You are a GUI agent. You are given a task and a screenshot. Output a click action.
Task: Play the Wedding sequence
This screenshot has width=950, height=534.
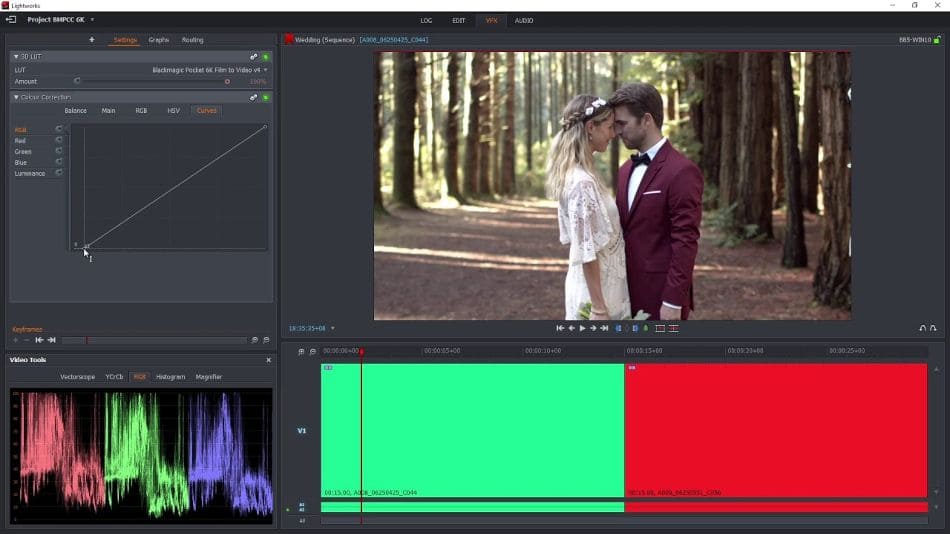pyautogui.click(x=582, y=328)
